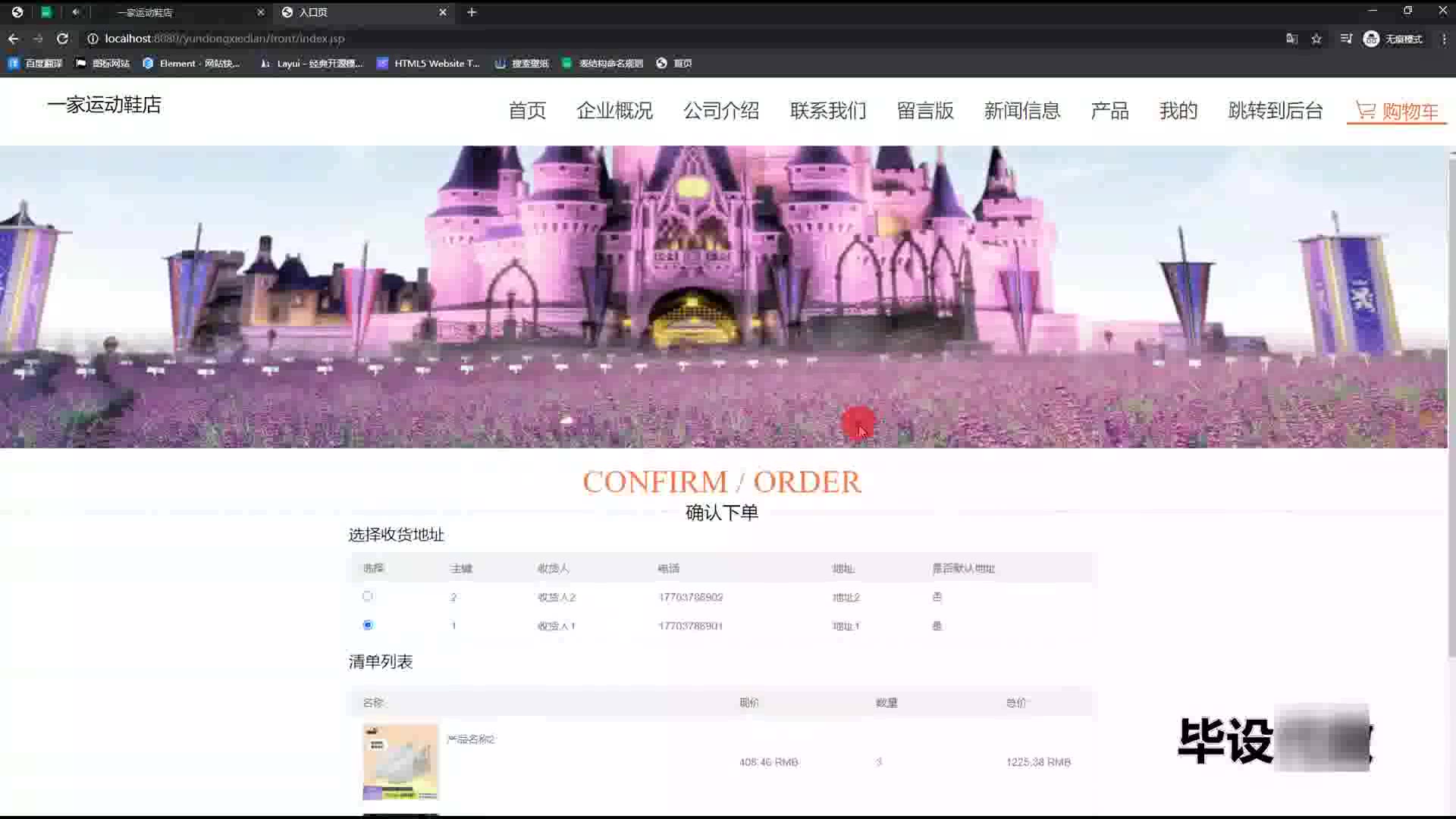This screenshot has height=819, width=1456.
Task: Click the 1225.38 RMB total price
Action: [x=1039, y=762]
